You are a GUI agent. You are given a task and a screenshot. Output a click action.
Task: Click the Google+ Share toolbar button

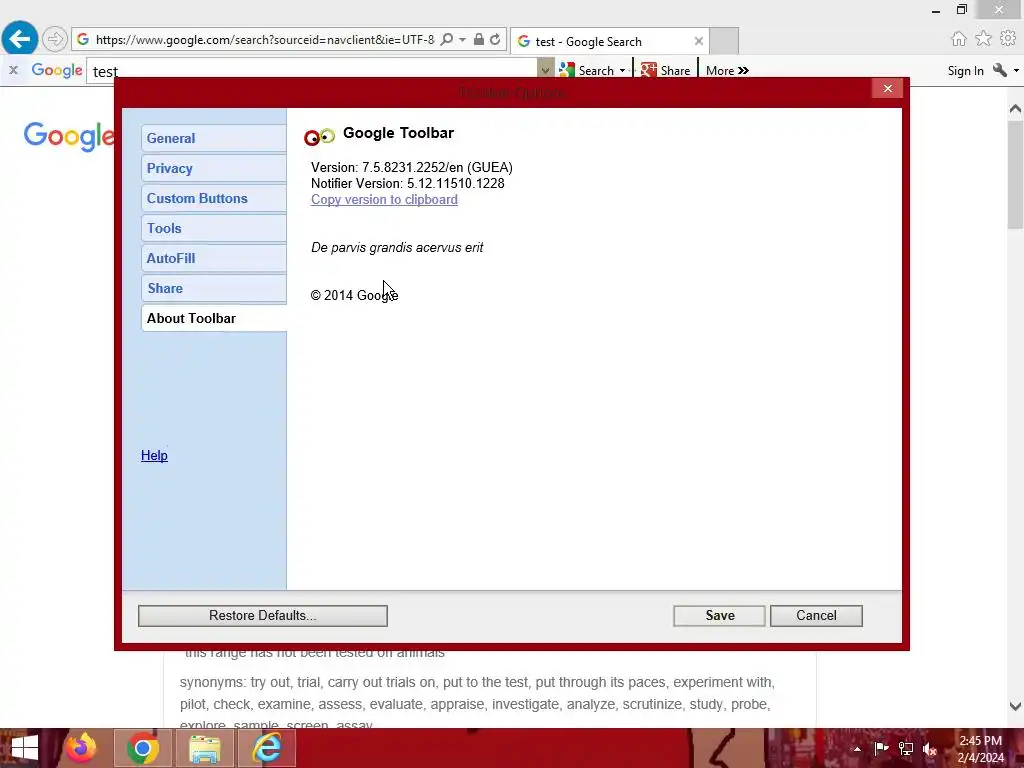click(665, 70)
